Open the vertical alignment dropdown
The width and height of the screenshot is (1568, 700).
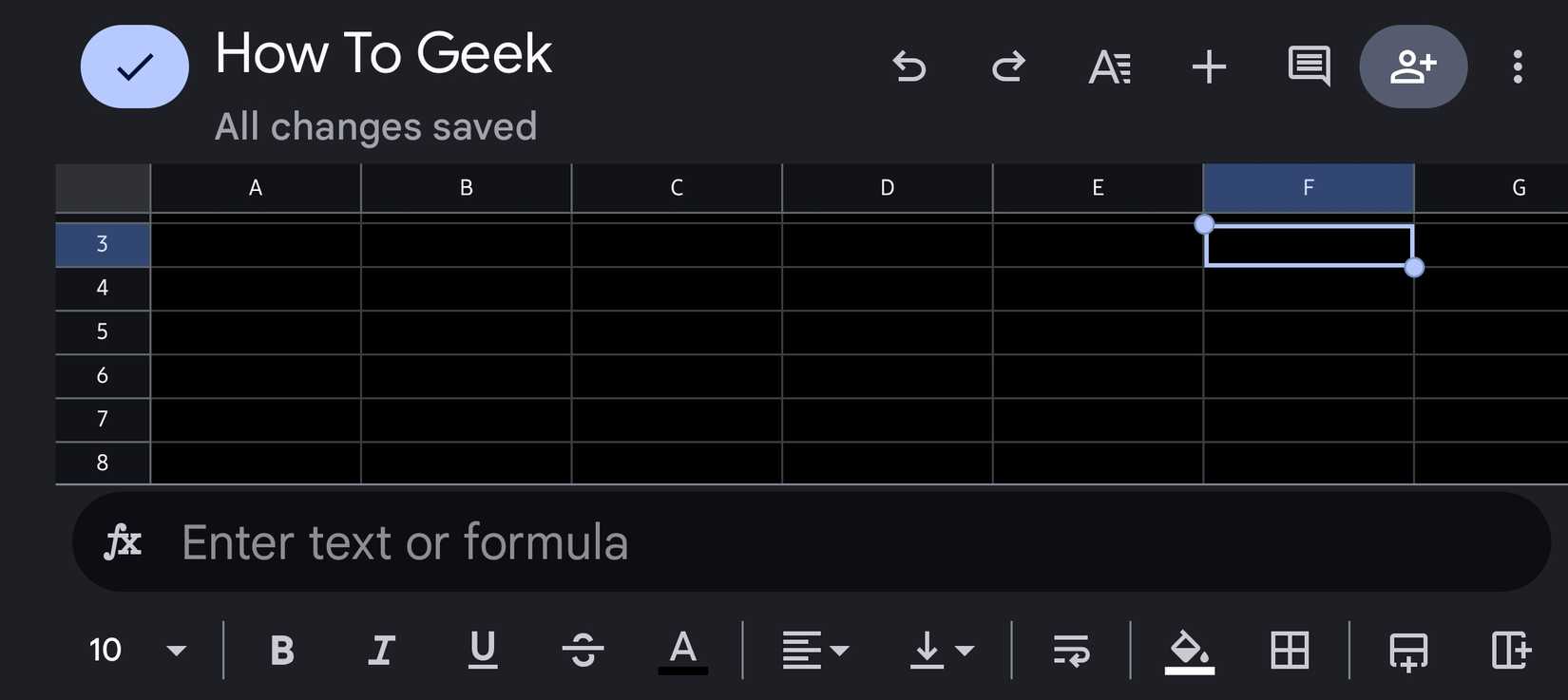(x=942, y=650)
